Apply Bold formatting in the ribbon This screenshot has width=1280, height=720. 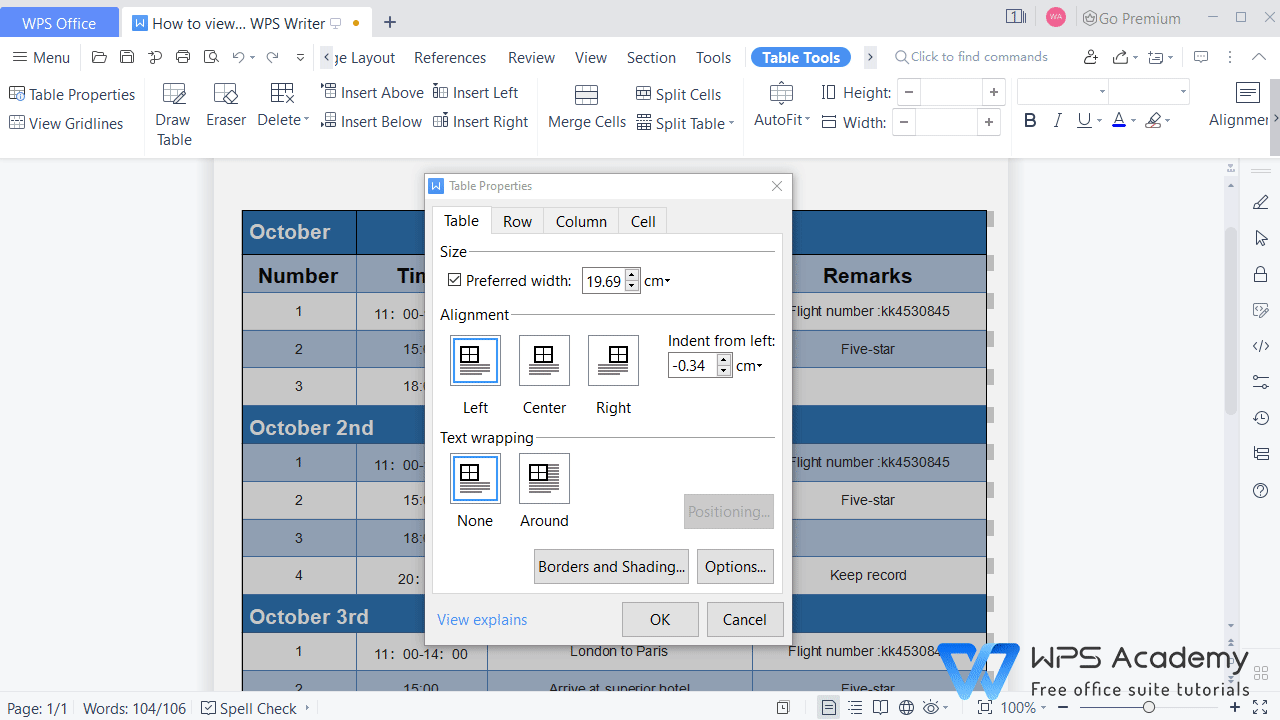tap(1030, 121)
